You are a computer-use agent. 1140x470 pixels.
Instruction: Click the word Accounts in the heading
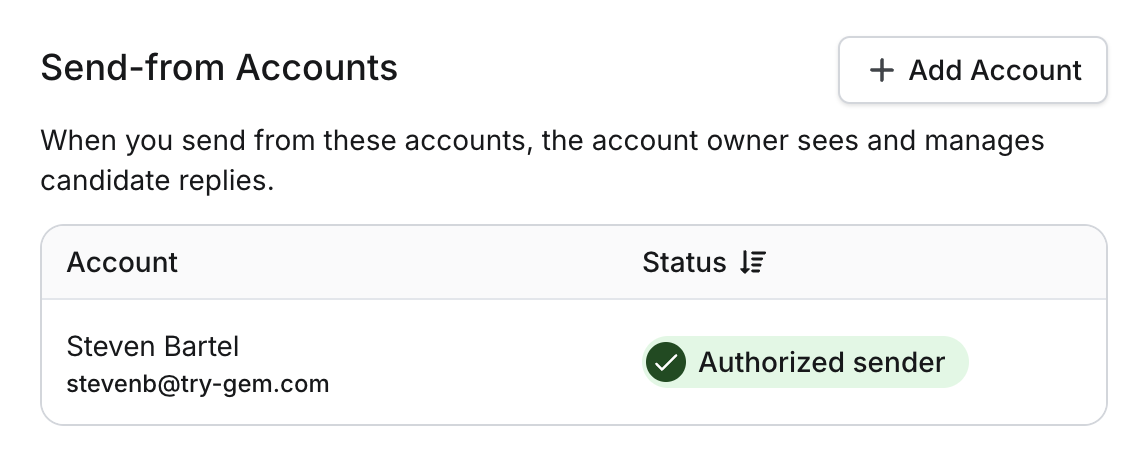click(x=316, y=68)
